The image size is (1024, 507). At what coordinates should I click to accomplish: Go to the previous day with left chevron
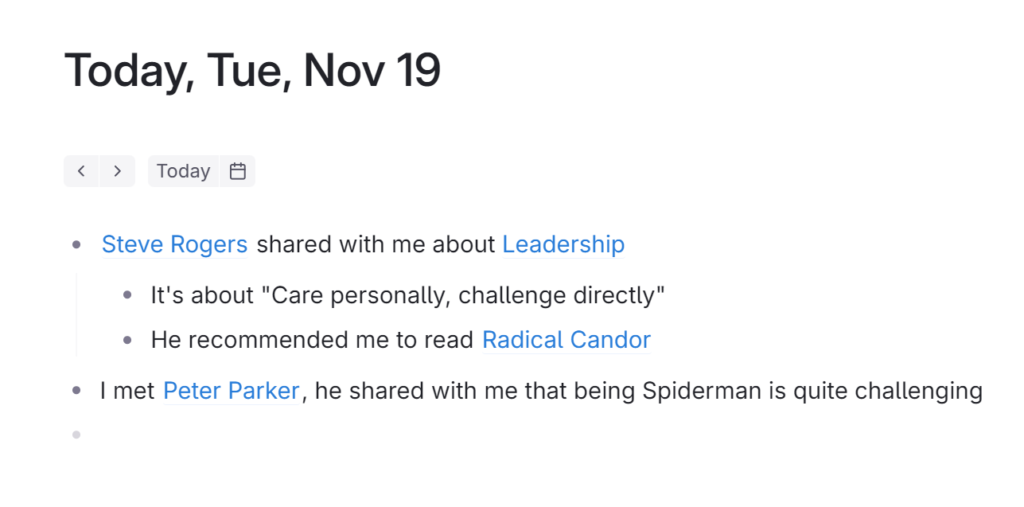point(81,171)
